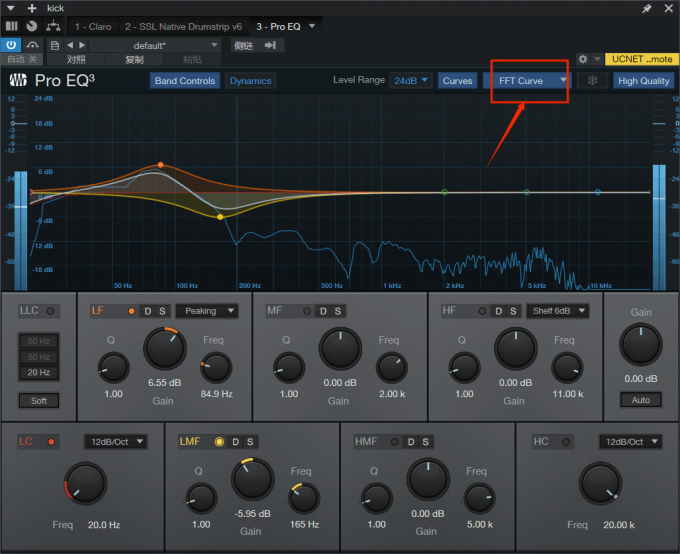This screenshot has height=554, width=680.
Task: Enable the MF band activation dot
Action: pos(307,311)
